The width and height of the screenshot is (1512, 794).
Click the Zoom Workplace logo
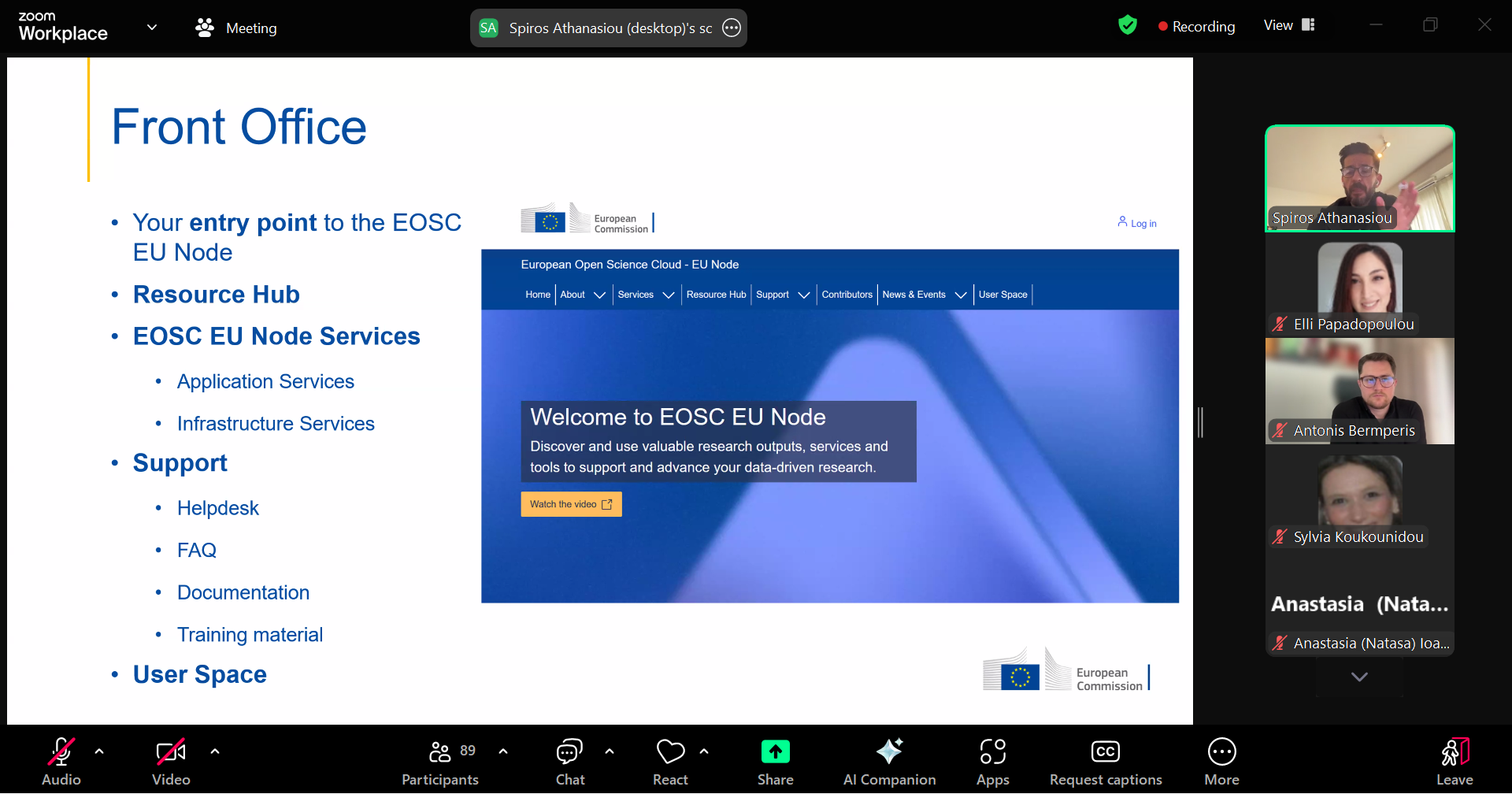[63, 27]
